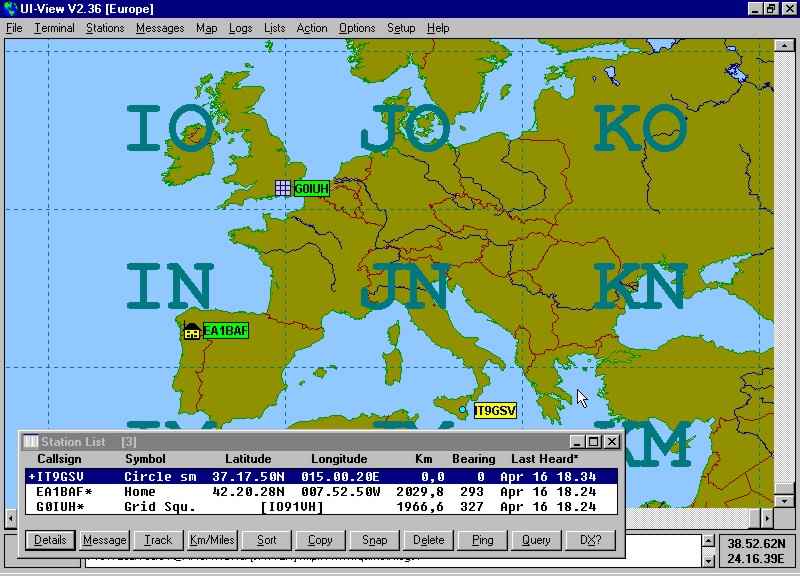Click the EA1BAF home station icon

(192, 332)
